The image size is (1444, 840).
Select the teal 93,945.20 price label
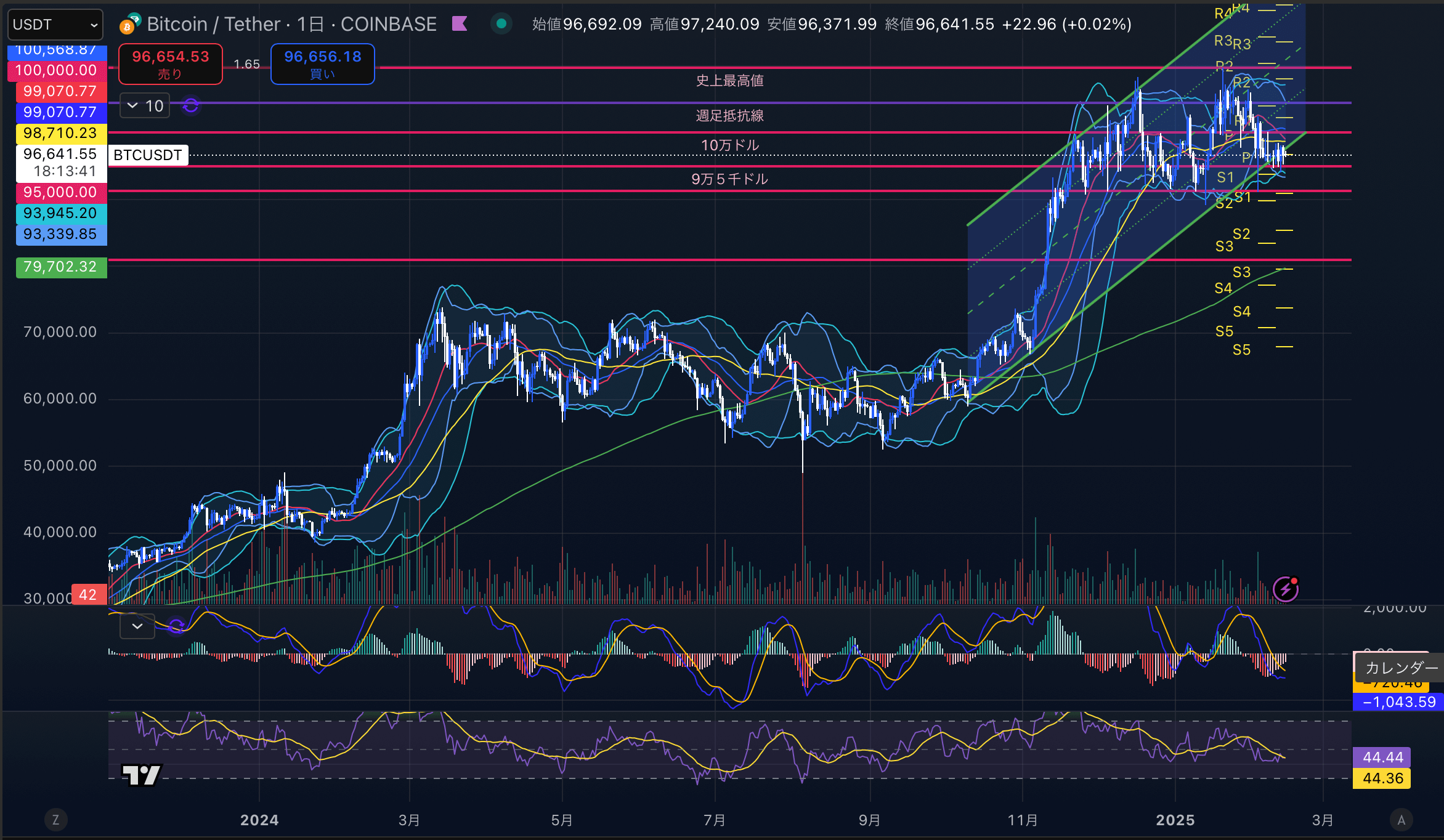coord(60,213)
